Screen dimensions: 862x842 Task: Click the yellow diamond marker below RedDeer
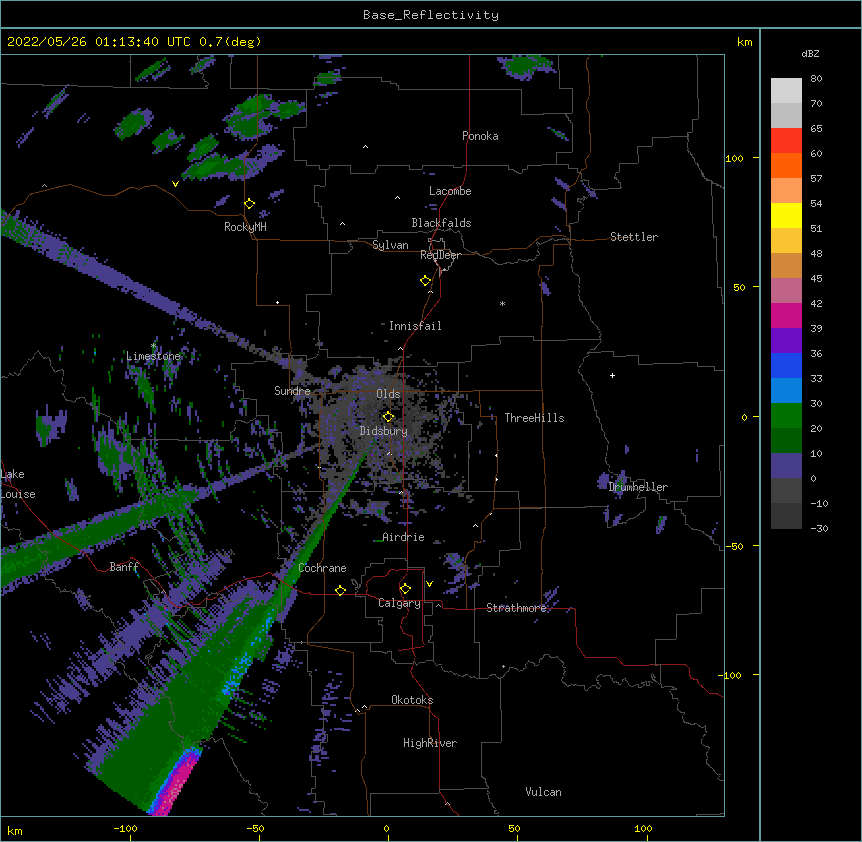click(425, 281)
